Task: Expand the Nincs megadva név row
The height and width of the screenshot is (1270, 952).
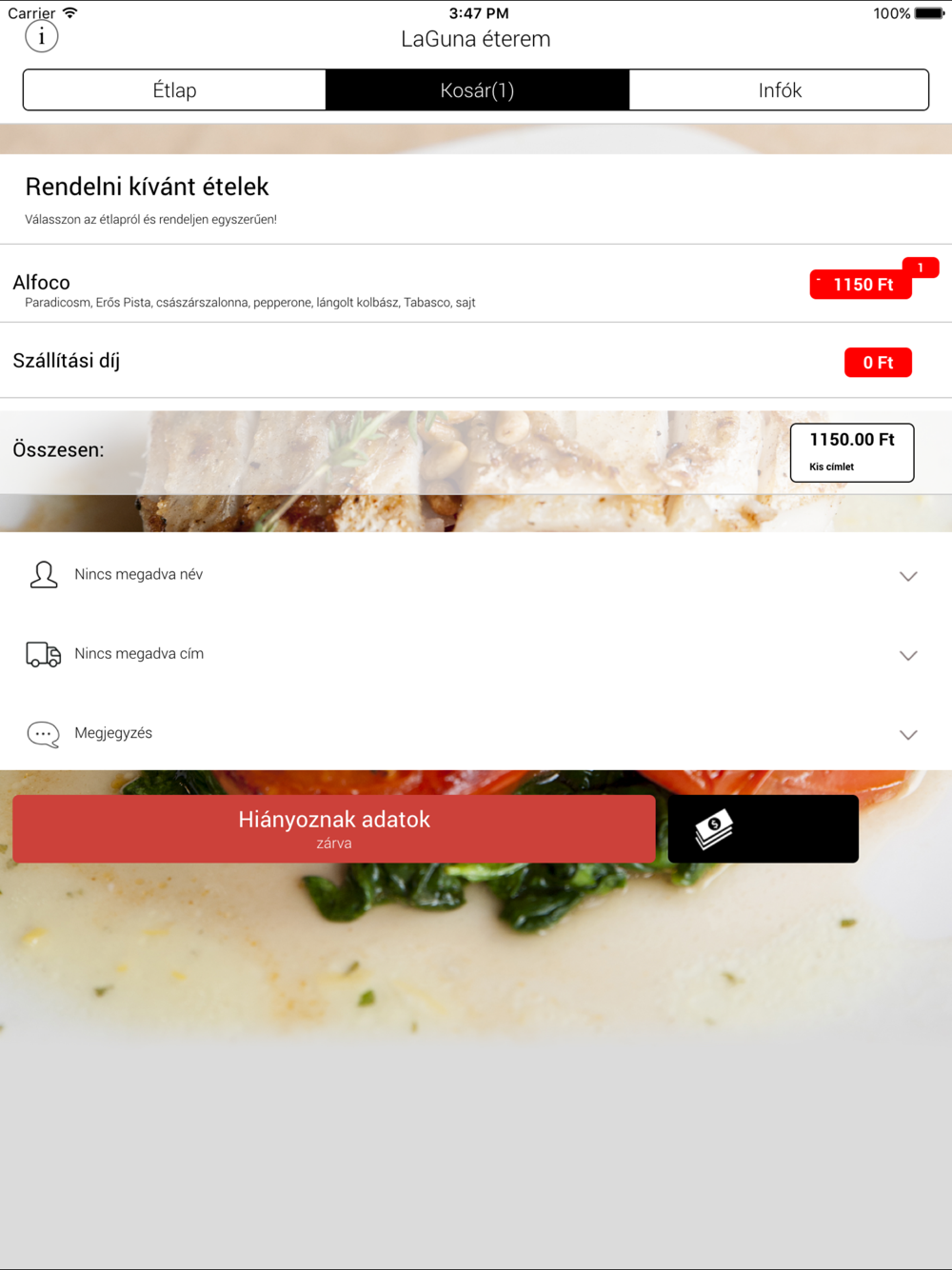Action: point(476,575)
